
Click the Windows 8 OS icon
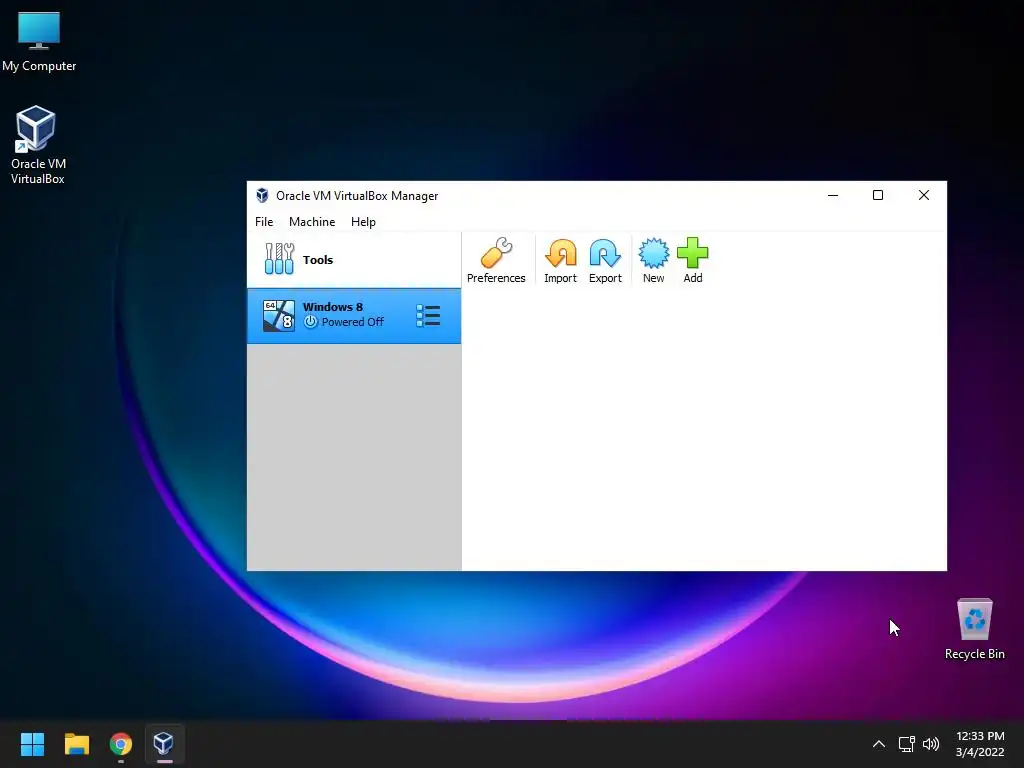point(279,316)
